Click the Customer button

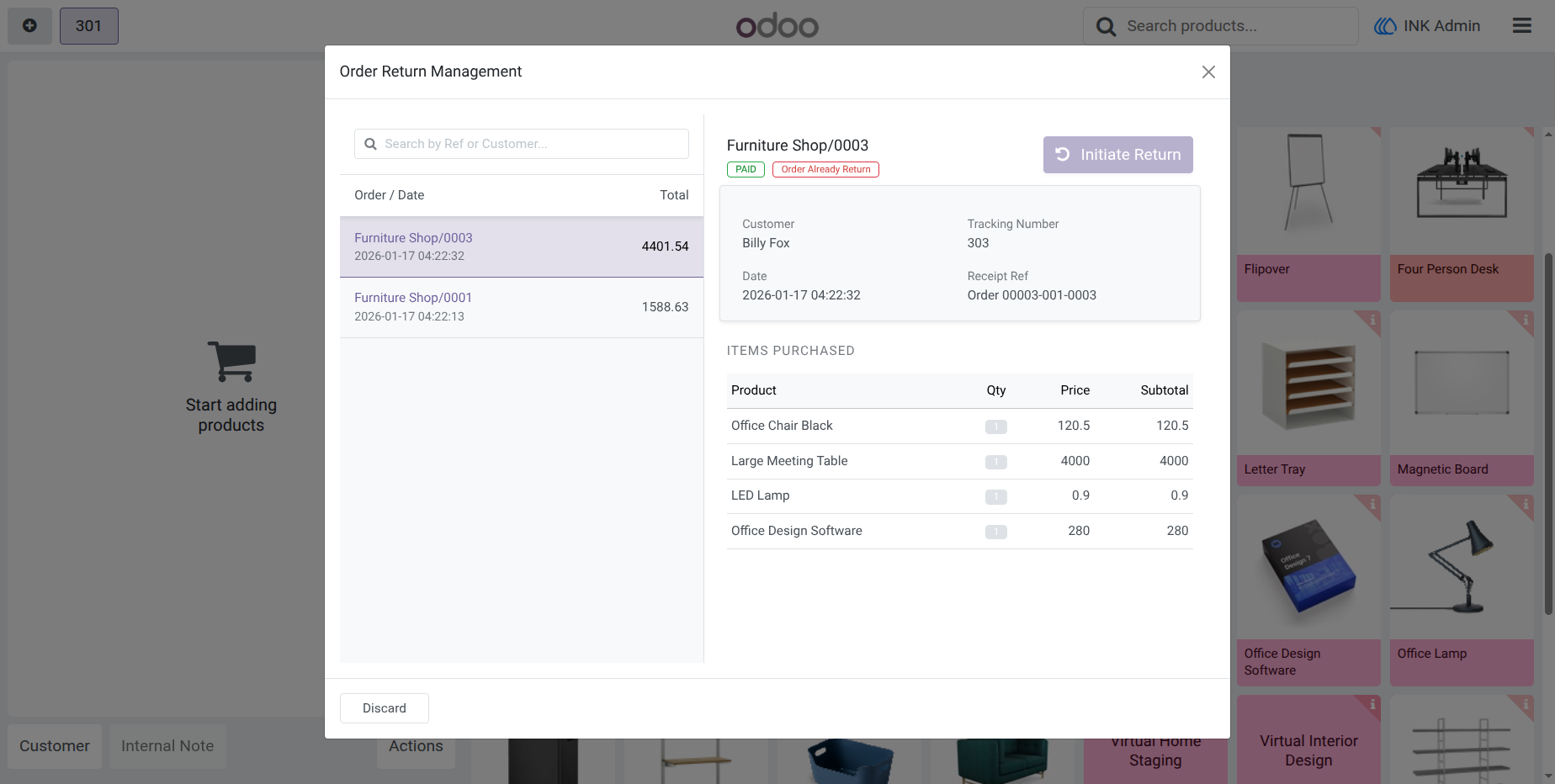(x=55, y=746)
